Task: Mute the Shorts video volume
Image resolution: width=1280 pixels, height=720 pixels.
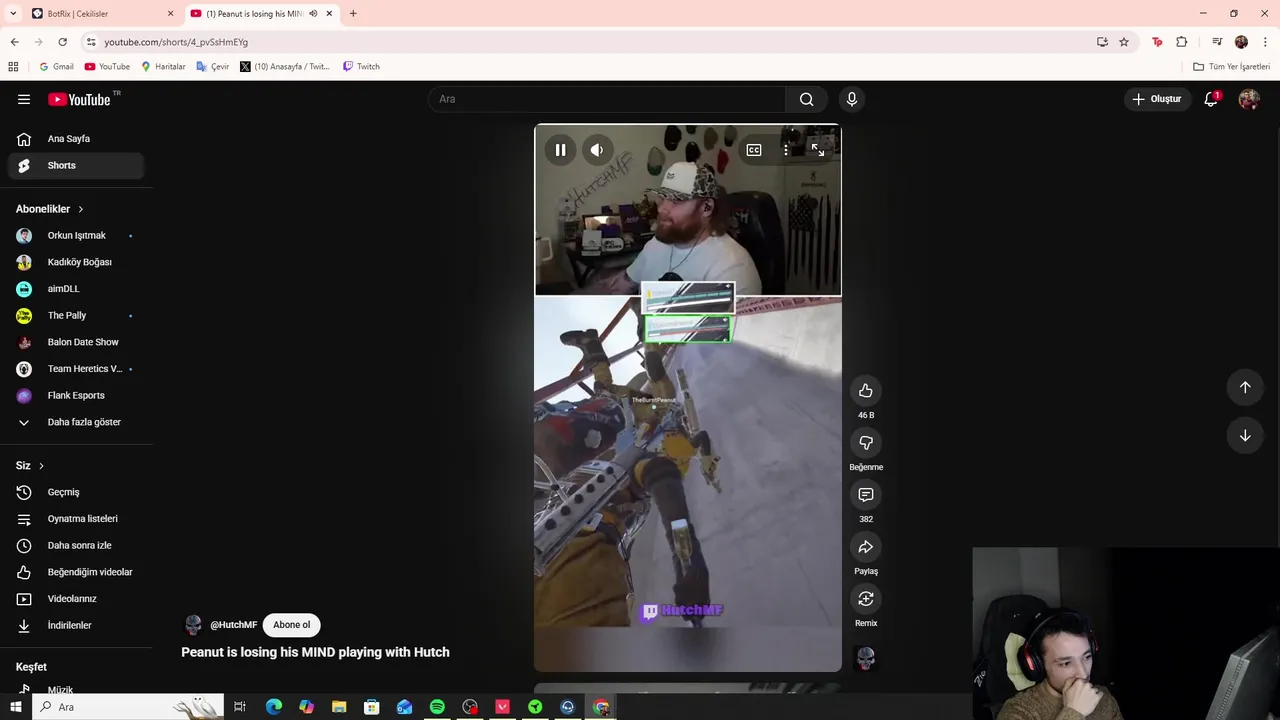Action: click(x=597, y=150)
